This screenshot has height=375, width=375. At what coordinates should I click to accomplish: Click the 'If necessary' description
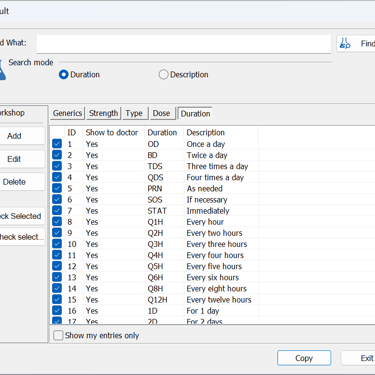pyautogui.click(x=207, y=200)
